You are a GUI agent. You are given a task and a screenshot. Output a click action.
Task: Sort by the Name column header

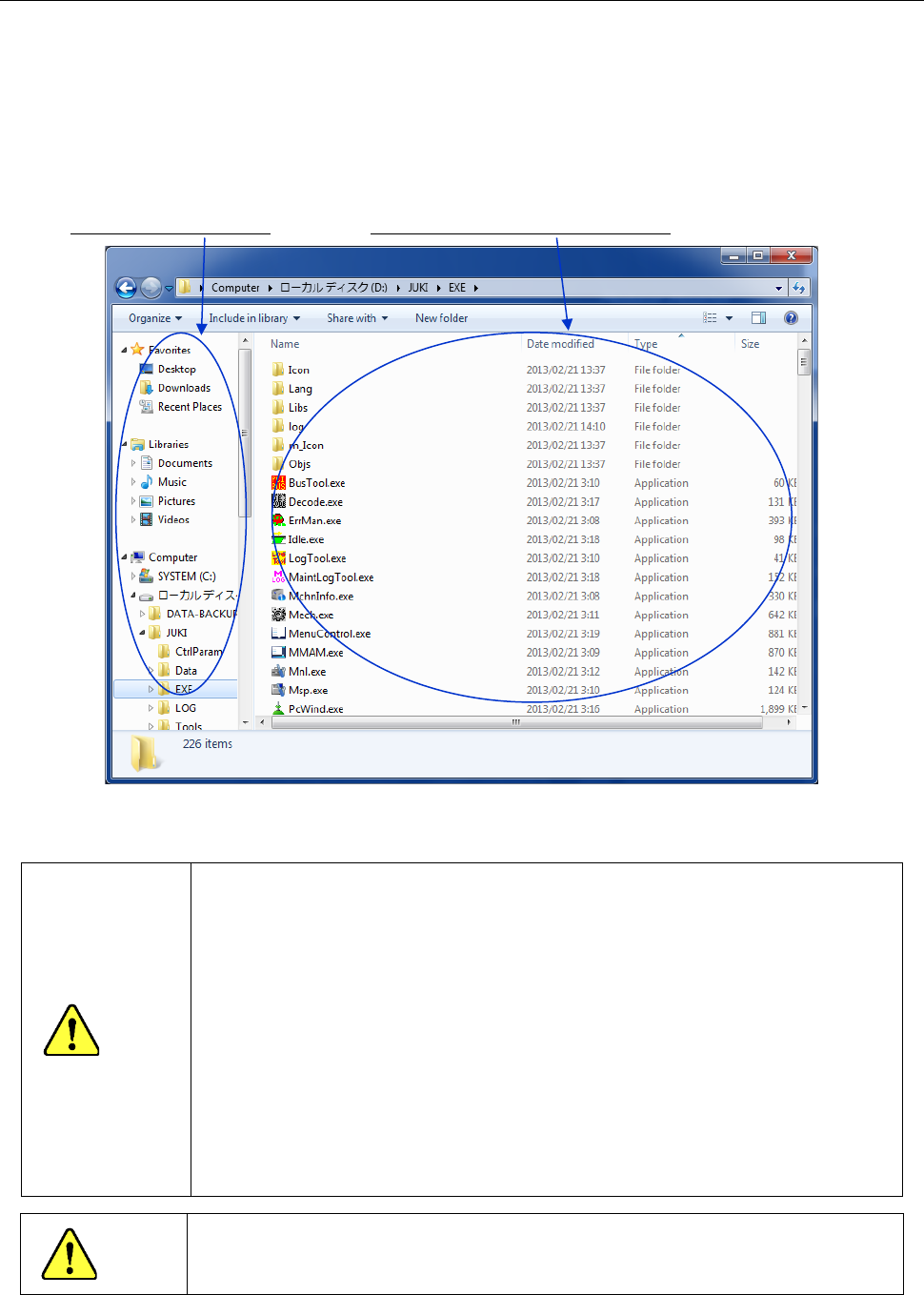pyautogui.click(x=285, y=344)
